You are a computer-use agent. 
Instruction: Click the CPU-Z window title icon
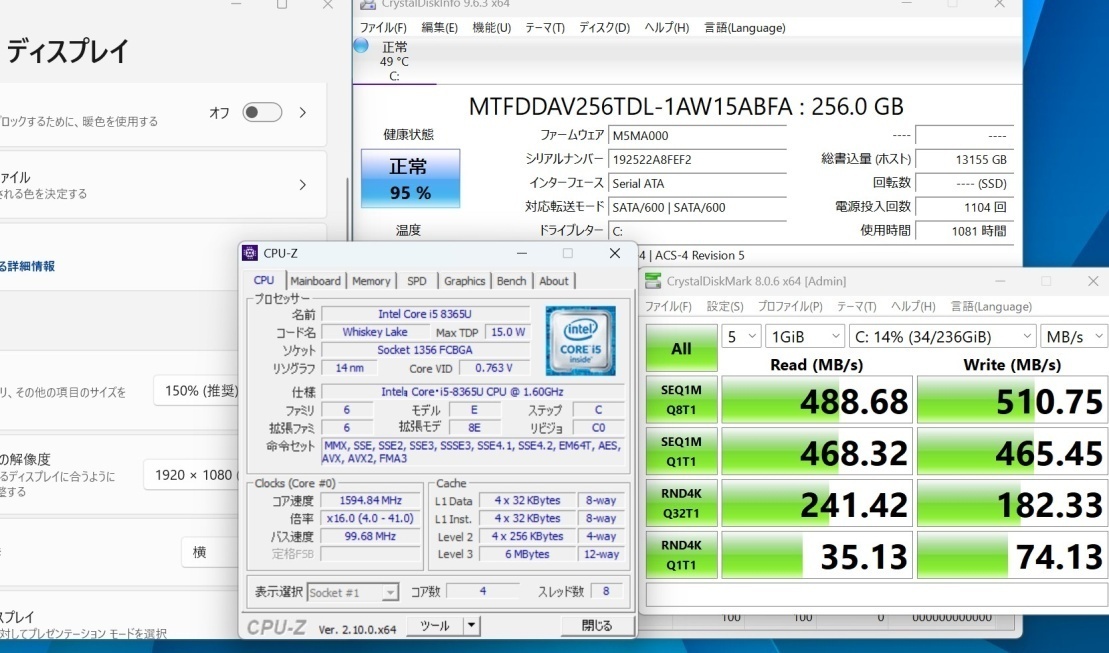[250, 253]
